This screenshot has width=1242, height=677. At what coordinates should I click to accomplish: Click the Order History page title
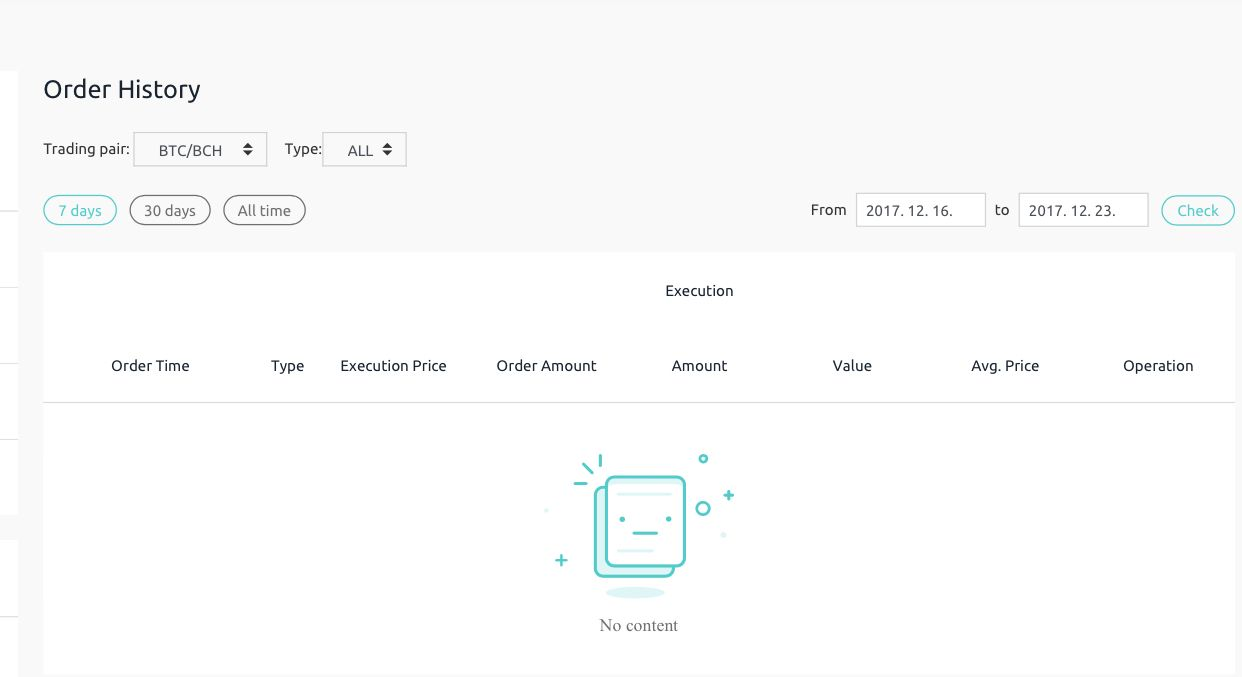tap(122, 89)
